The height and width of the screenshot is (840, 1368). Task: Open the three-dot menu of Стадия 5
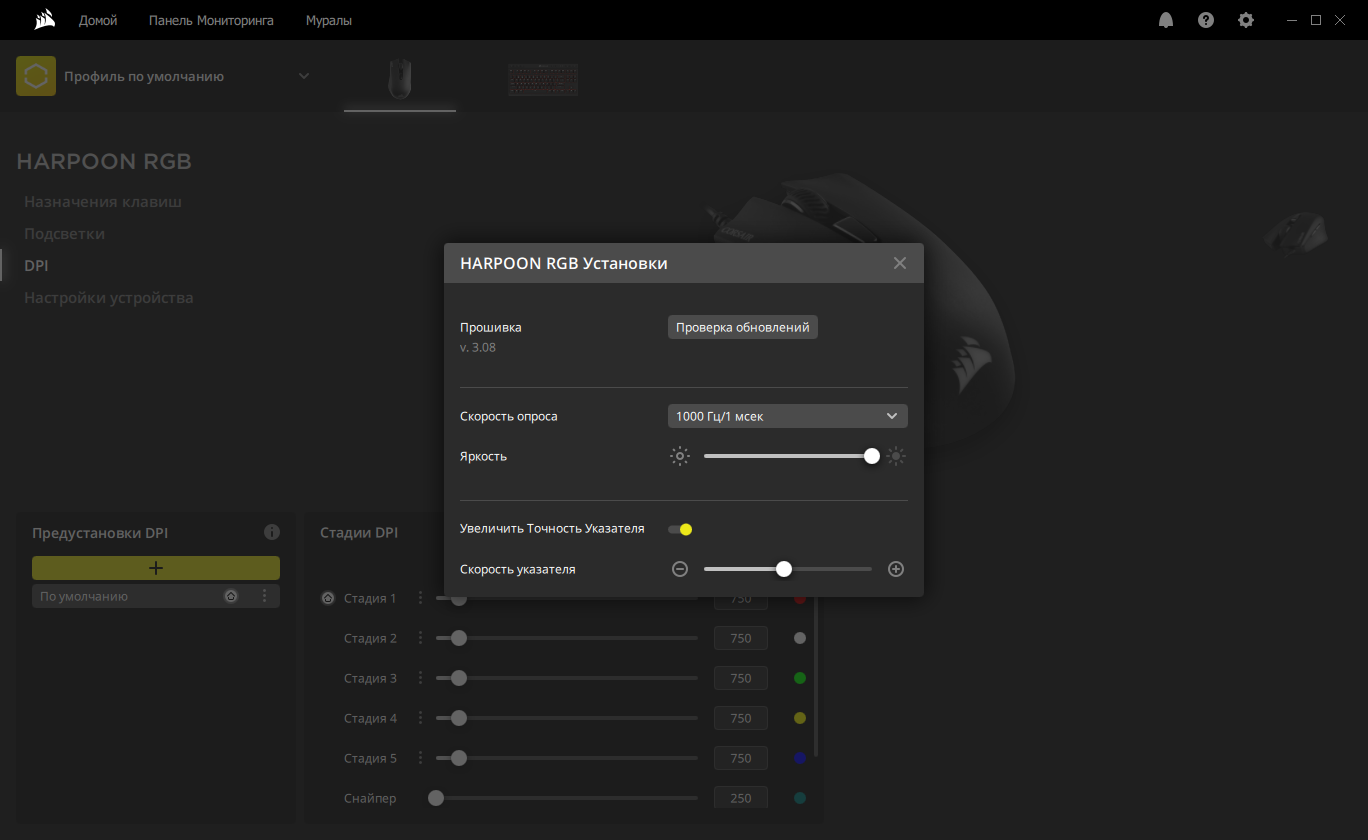(420, 758)
